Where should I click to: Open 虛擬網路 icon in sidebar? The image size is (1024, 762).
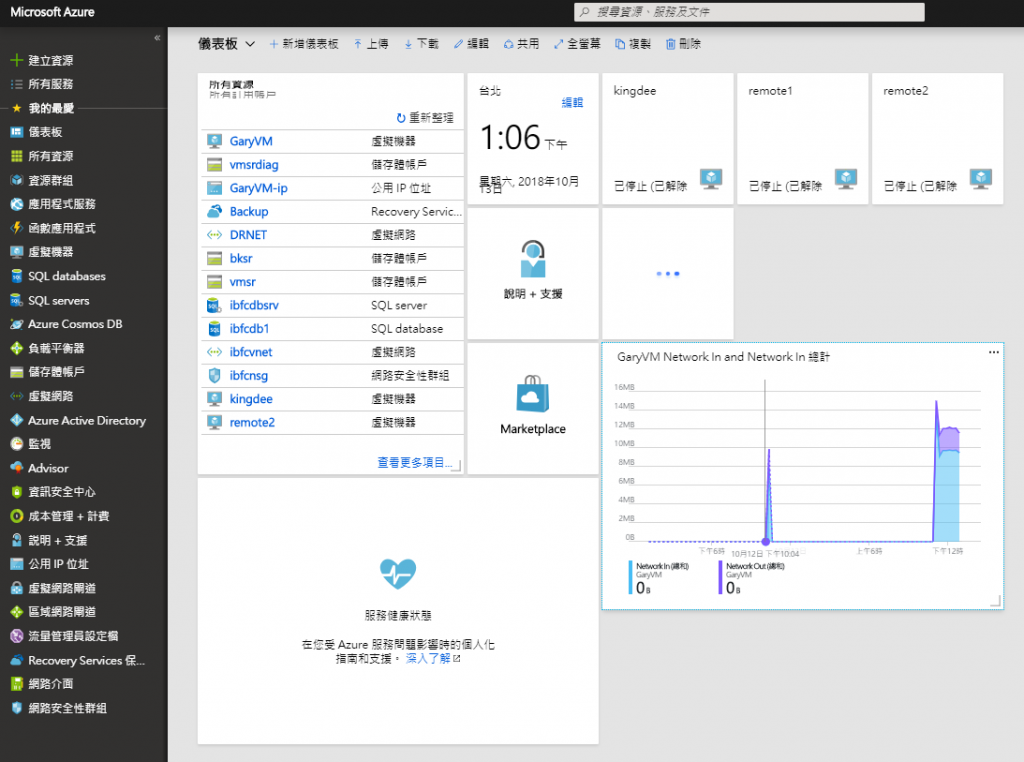[x=17, y=396]
